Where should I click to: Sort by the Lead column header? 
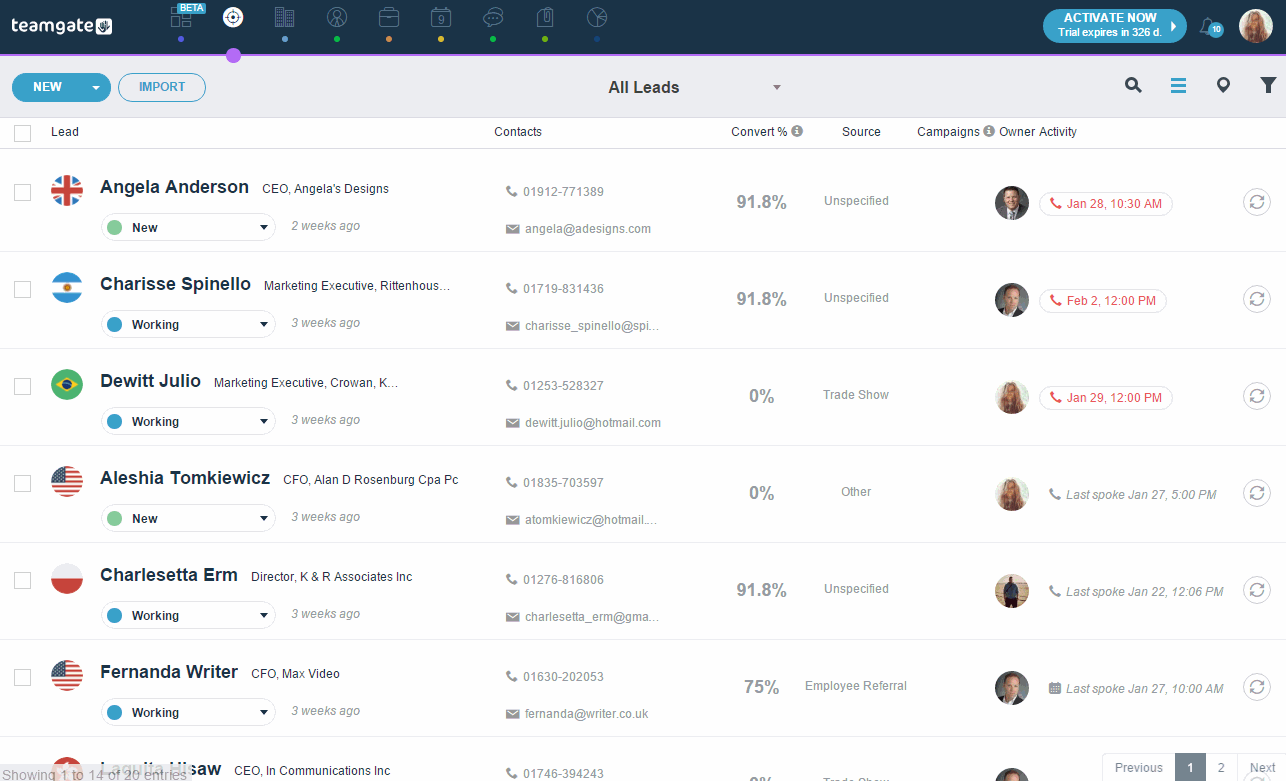pyautogui.click(x=65, y=132)
